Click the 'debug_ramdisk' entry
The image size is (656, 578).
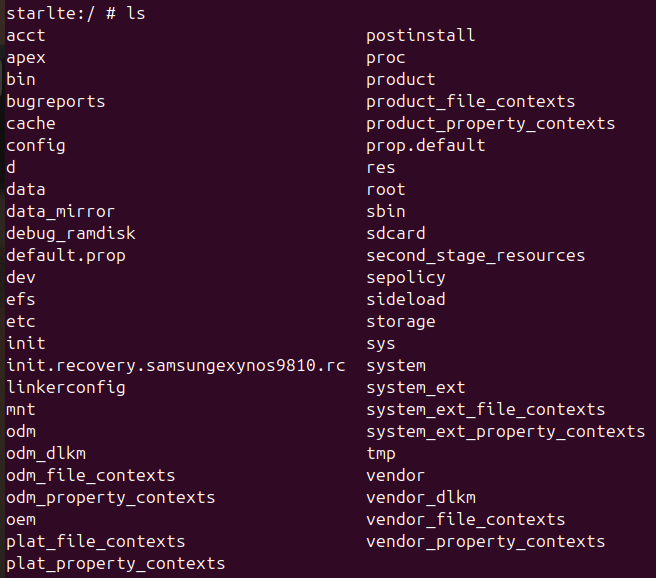pyautogui.click(x=71, y=234)
